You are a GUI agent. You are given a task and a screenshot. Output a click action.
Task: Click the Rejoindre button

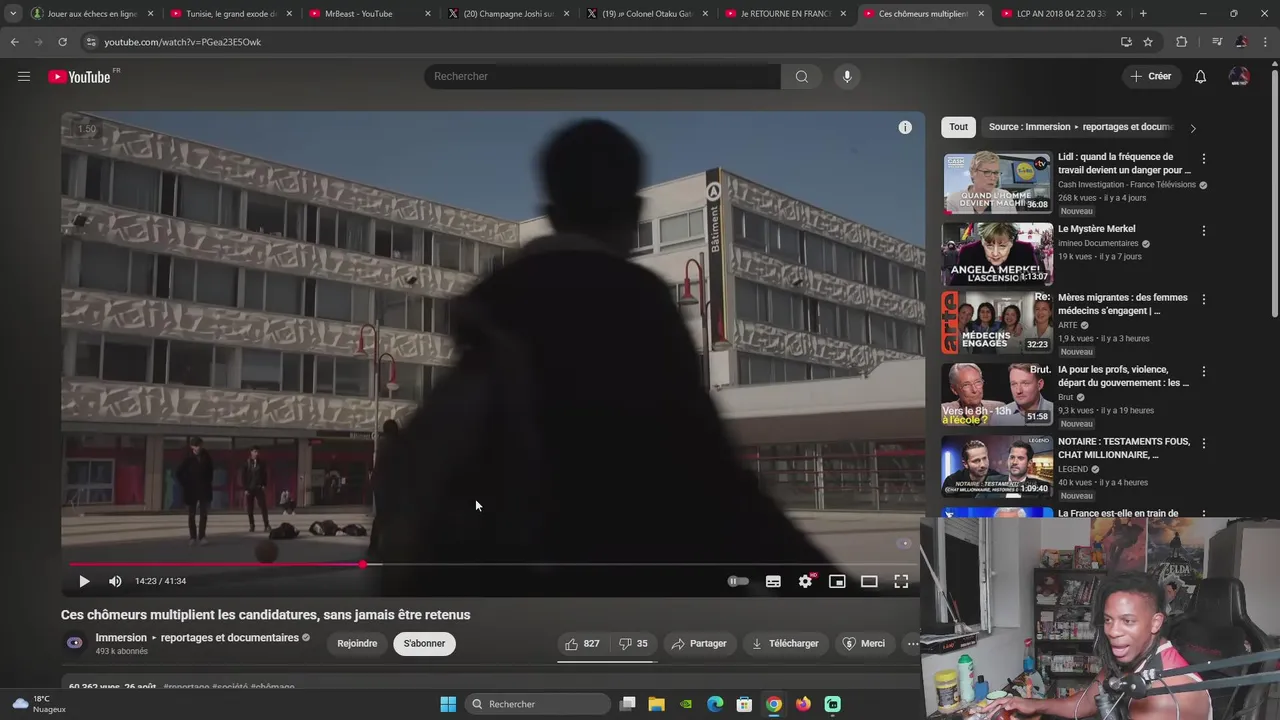pyautogui.click(x=357, y=644)
